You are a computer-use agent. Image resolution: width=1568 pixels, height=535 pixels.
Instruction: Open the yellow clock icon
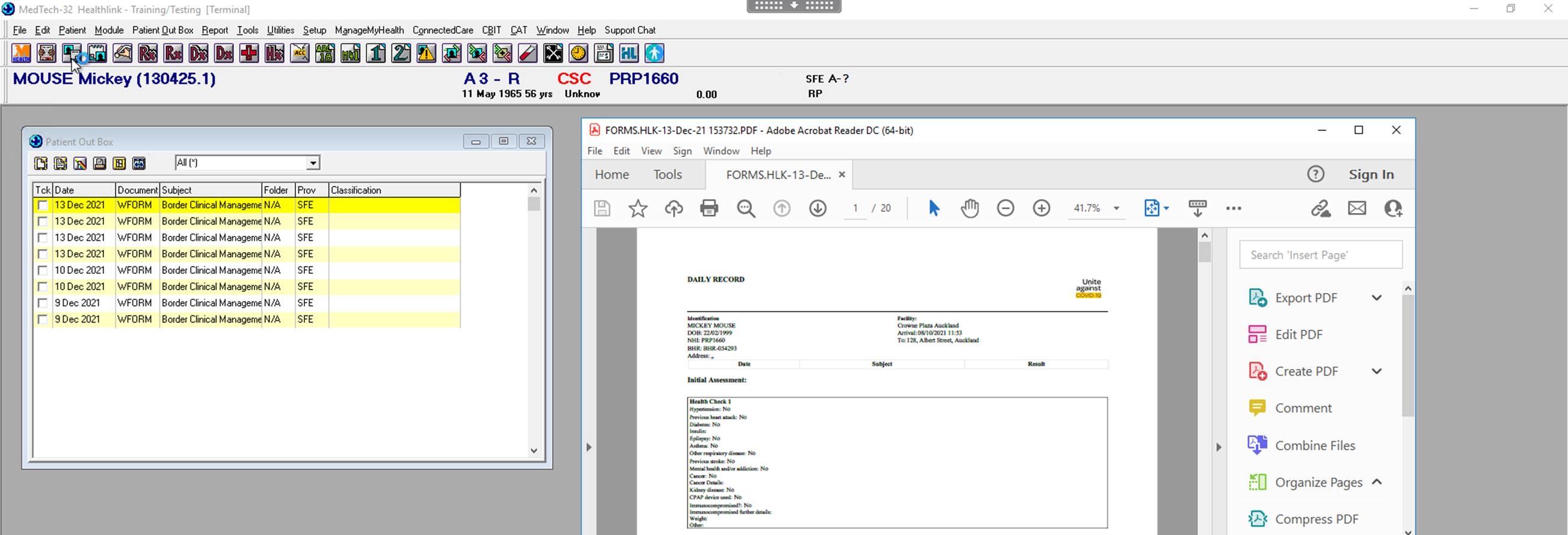pos(578,54)
